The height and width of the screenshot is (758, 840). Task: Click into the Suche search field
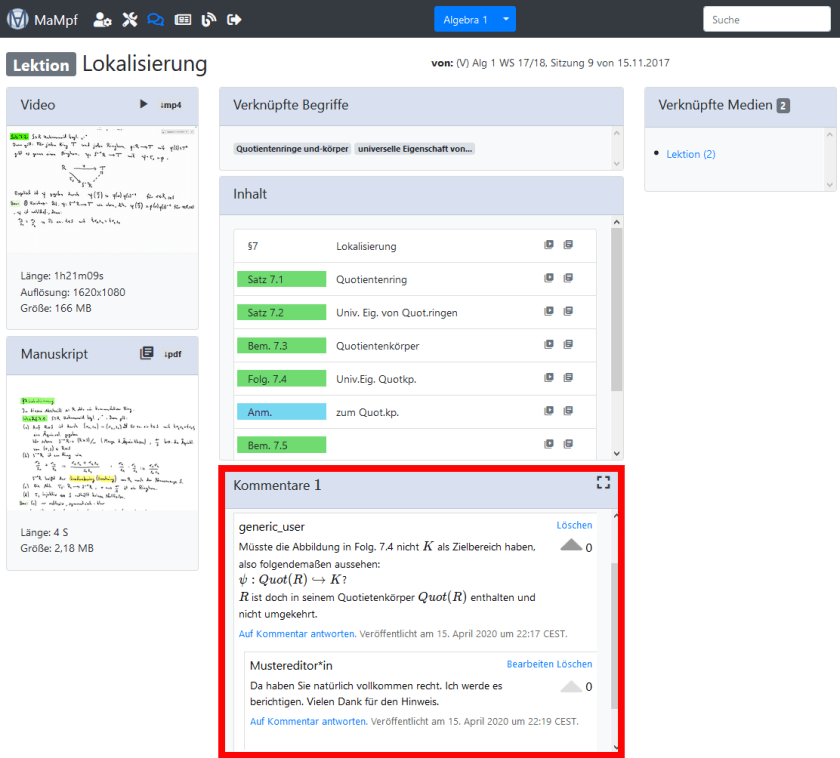click(767, 20)
